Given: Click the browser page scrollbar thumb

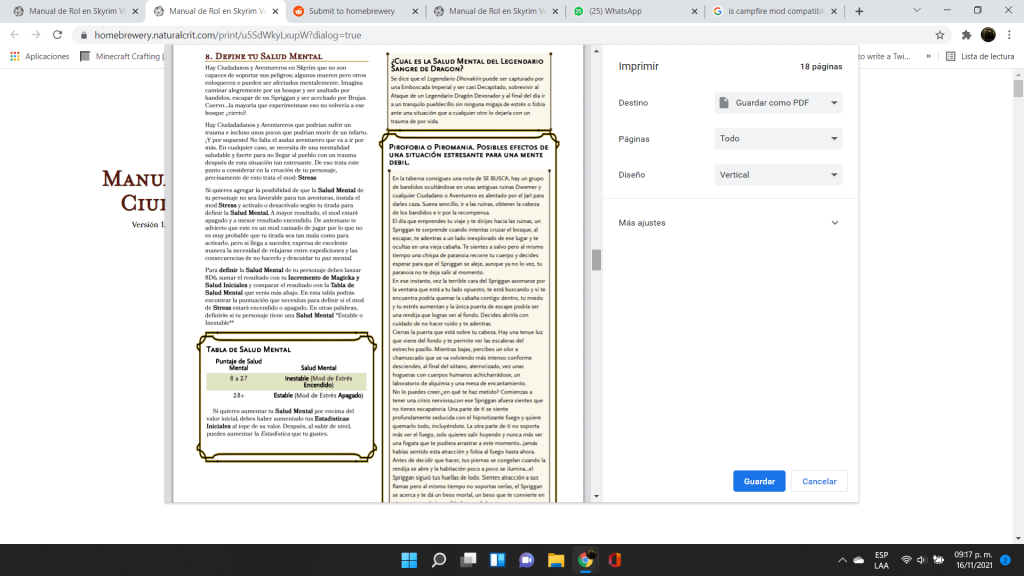Looking at the screenshot, I should click(1018, 87).
